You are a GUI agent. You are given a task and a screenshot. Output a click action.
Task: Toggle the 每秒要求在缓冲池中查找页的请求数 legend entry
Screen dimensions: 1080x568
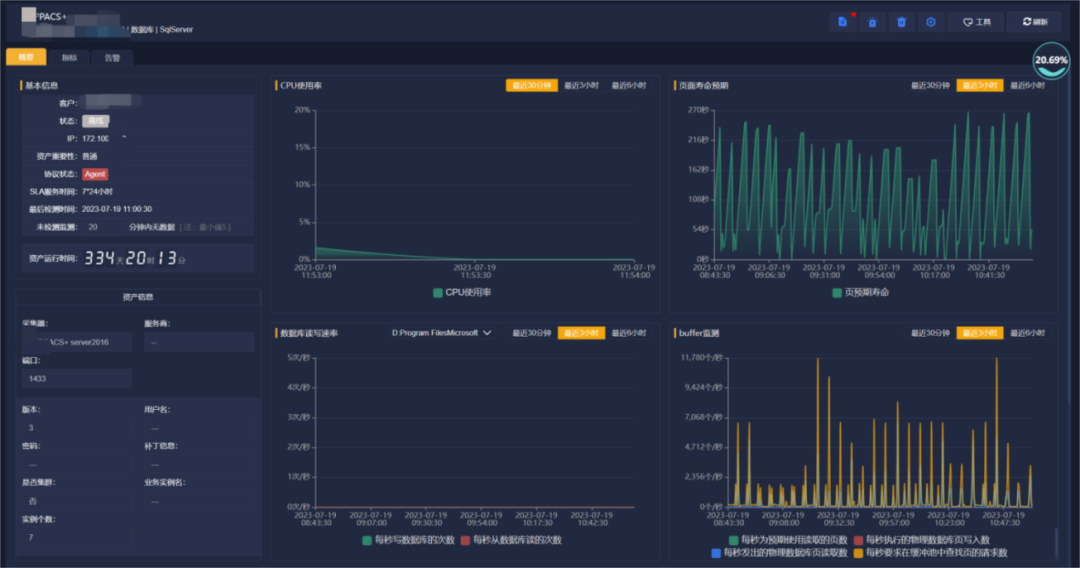pyautogui.click(x=931, y=553)
